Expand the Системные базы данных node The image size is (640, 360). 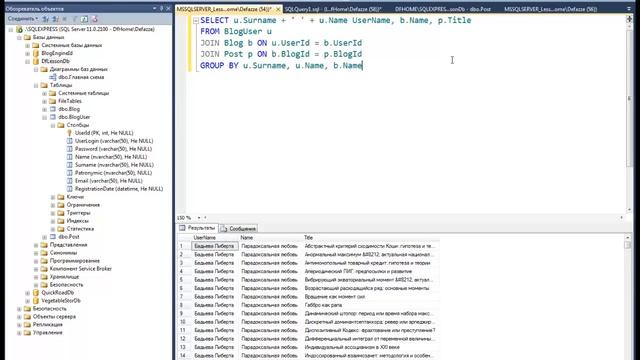(27, 45)
